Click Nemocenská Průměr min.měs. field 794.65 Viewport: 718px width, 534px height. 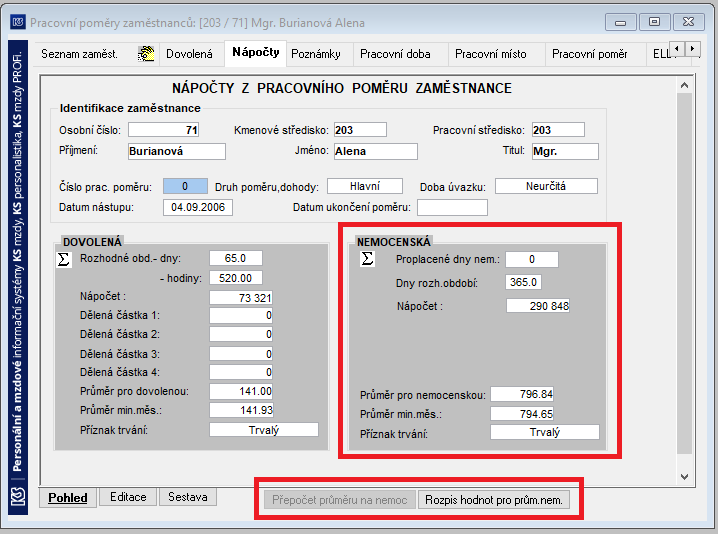pos(522,414)
